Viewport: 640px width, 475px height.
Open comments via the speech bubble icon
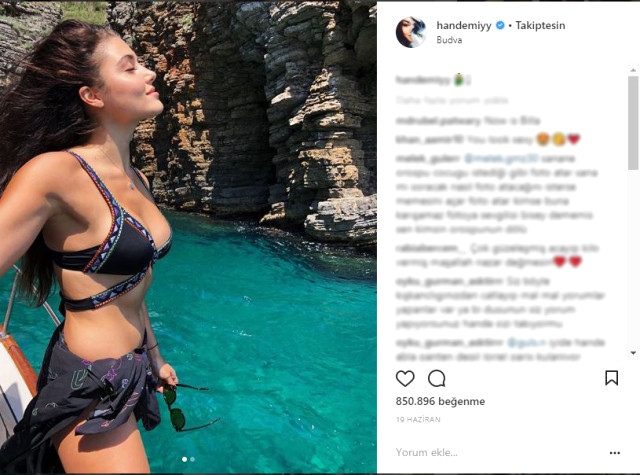[x=436, y=378]
